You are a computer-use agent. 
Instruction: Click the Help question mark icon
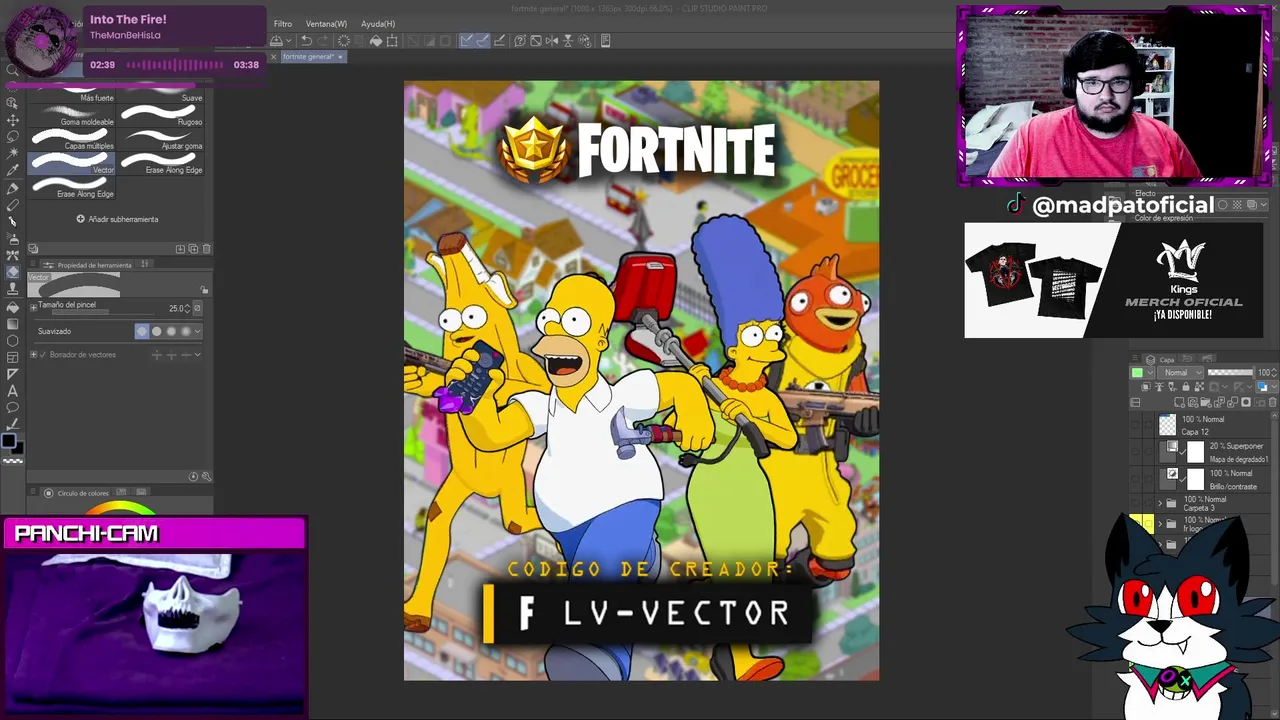pos(520,41)
